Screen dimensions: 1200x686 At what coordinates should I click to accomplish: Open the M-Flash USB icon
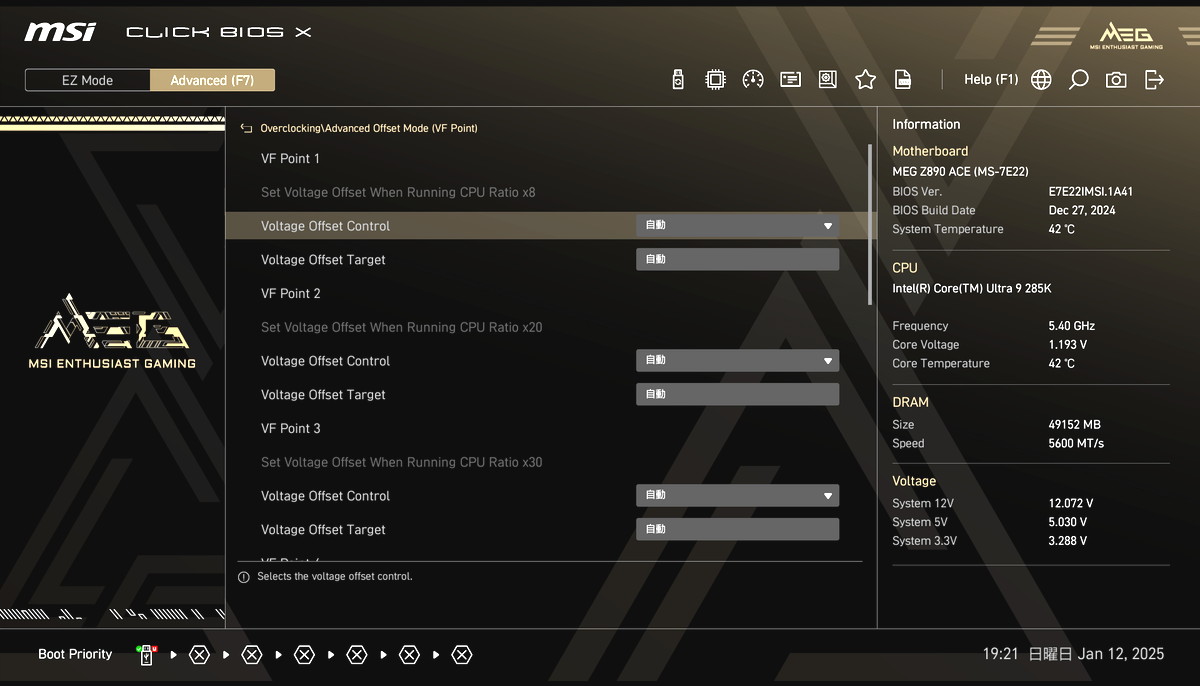678,80
